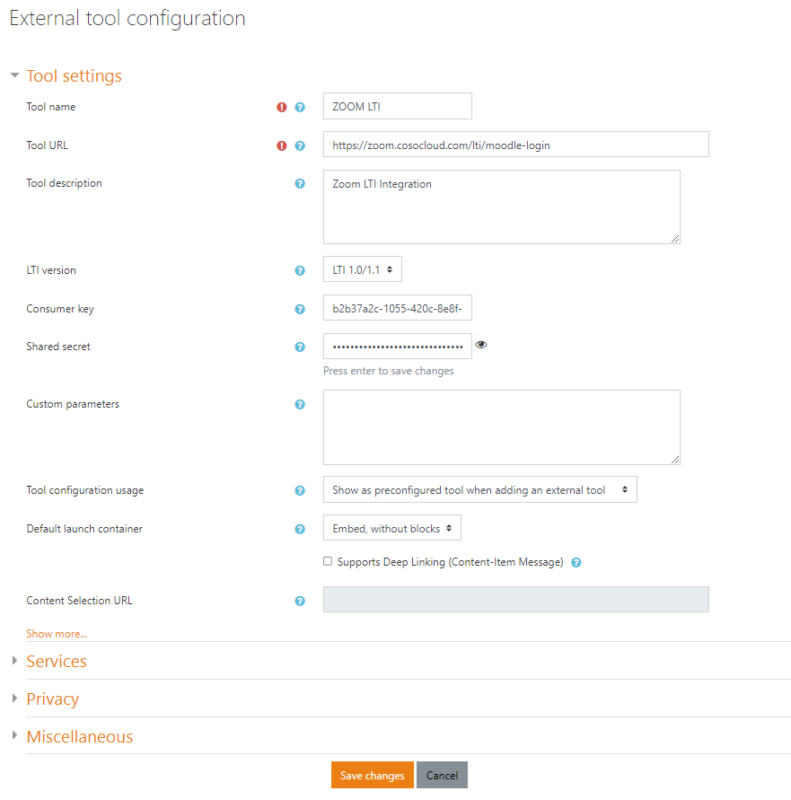Collapse the Tool settings section
Viewport: 791px width, 800px height.
[x=73, y=76]
